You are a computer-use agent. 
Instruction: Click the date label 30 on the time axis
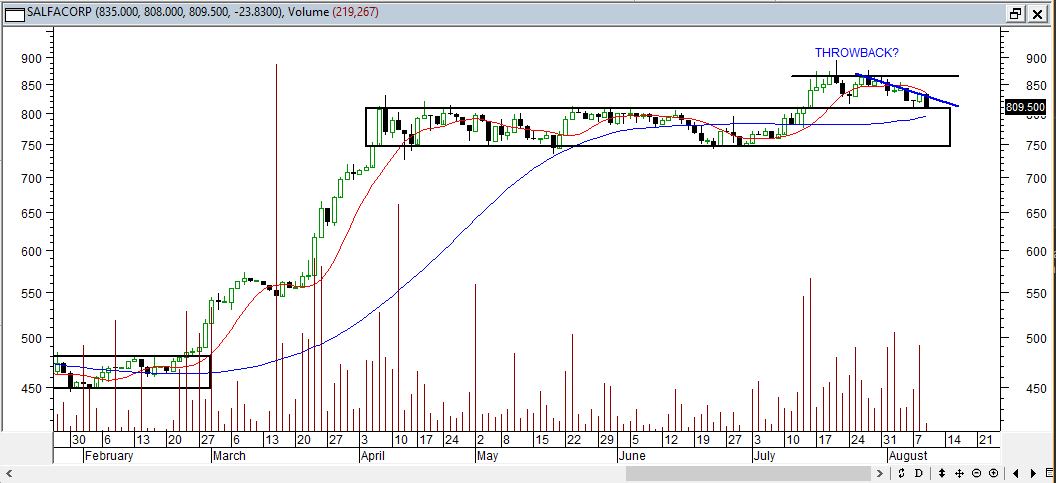[x=79, y=439]
